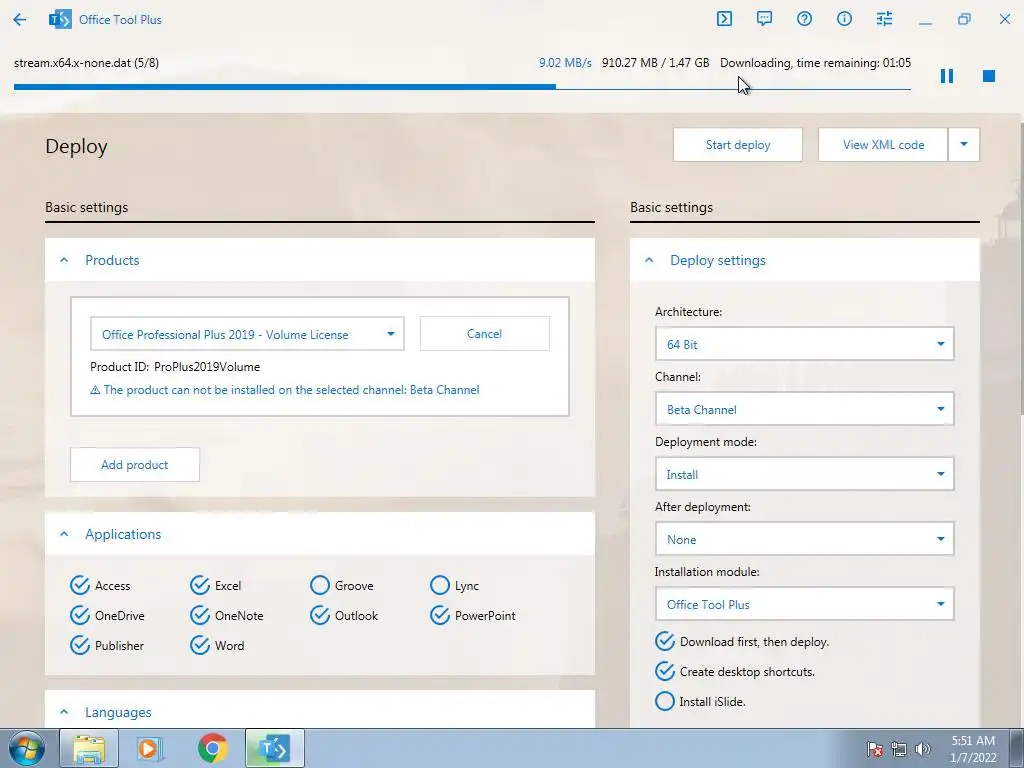Image resolution: width=1024 pixels, height=768 pixels.
Task: Open the help question mark icon
Action: pyautogui.click(x=805, y=19)
